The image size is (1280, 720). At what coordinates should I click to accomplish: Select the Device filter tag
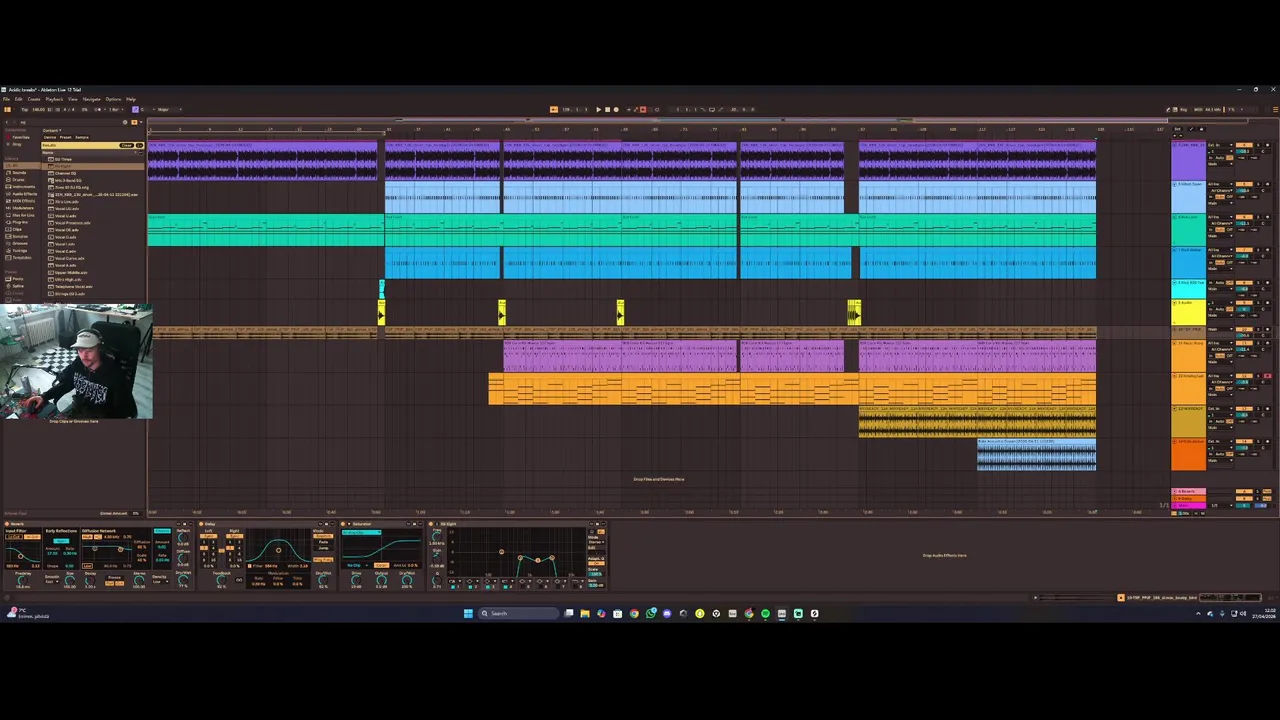pyautogui.click(x=50, y=137)
